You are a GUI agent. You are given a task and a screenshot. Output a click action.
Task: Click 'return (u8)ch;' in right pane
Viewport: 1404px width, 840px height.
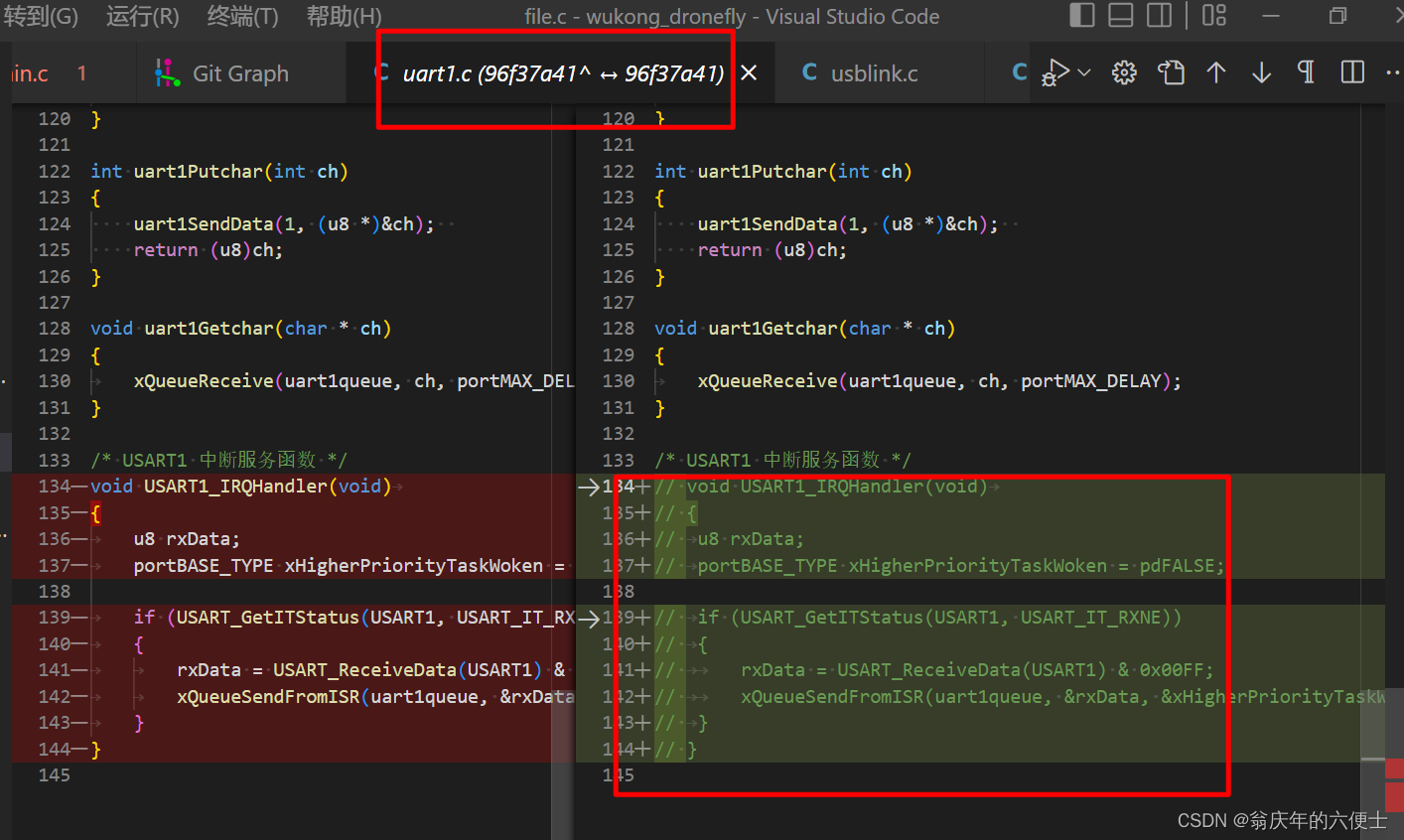772,250
